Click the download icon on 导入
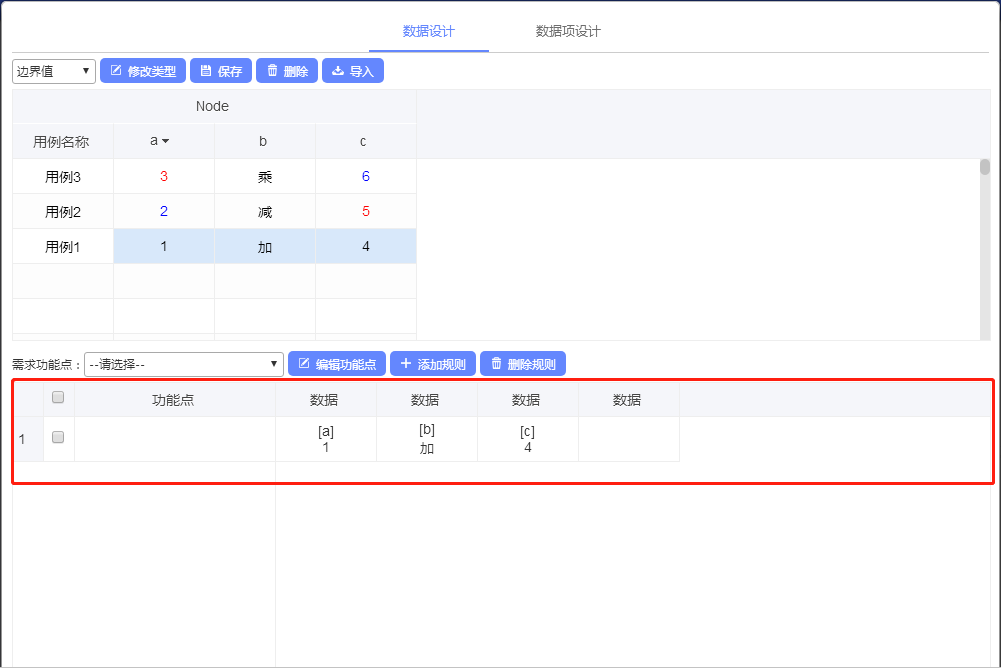1001x668 pixels. [338, 71]
